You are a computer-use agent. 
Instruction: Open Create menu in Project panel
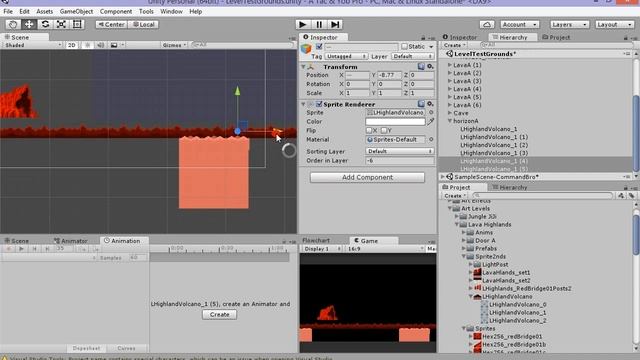click(x=454, y=196)
